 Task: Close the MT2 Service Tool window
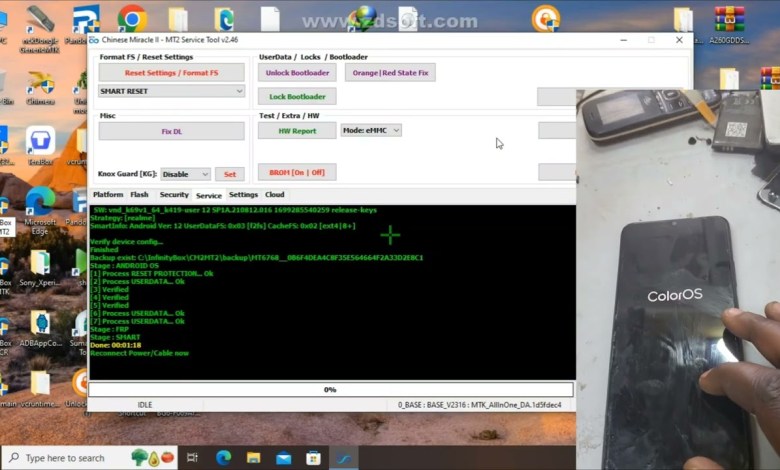point(679,40)
